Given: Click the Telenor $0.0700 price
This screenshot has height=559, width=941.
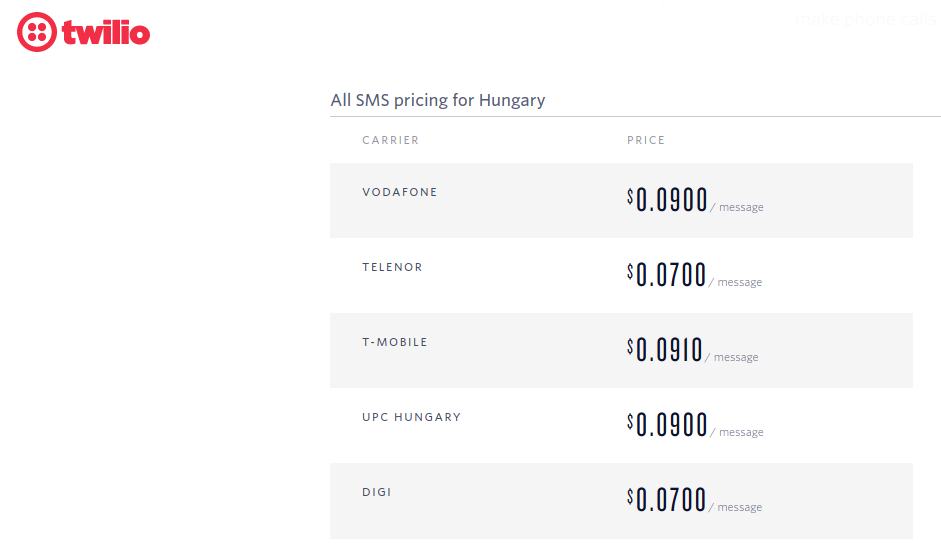Looking at the screenshot, I should pos(667,275).
